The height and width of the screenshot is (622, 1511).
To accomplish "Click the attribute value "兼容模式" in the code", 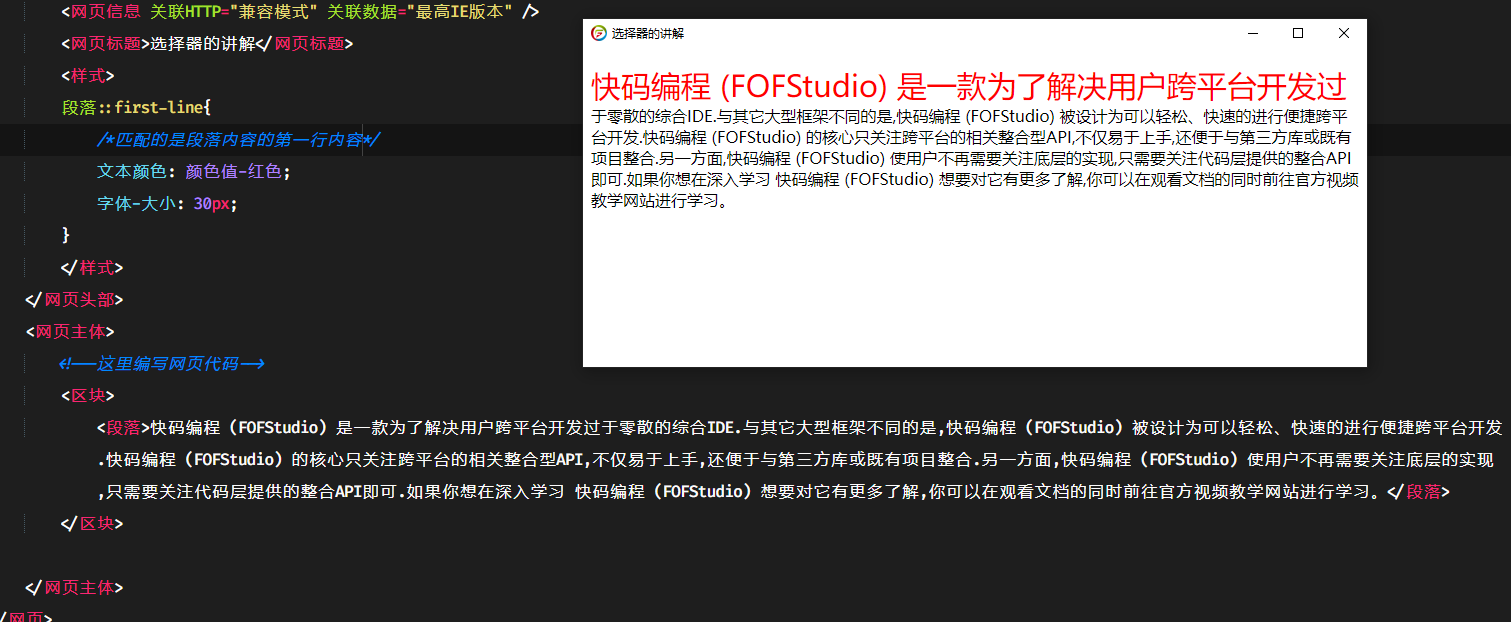I will click(273, 12).
